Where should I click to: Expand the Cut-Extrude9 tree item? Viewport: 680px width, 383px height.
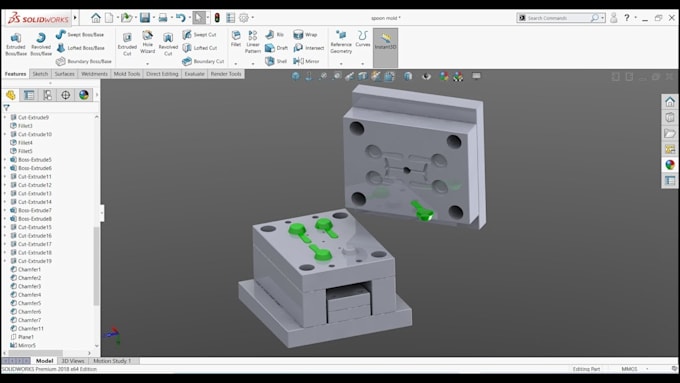click(5, 118)
